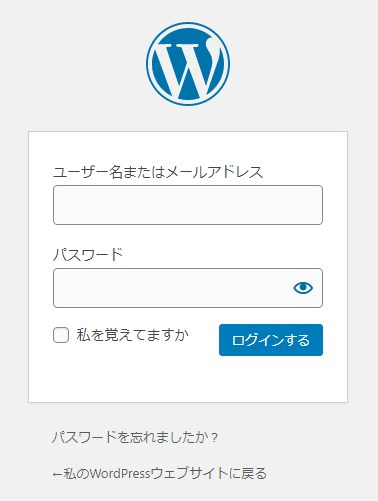This screenshot has width=378, height=501.
Task: Enable the remember-me checkbox beside ログインする
Action: [61, 335]
